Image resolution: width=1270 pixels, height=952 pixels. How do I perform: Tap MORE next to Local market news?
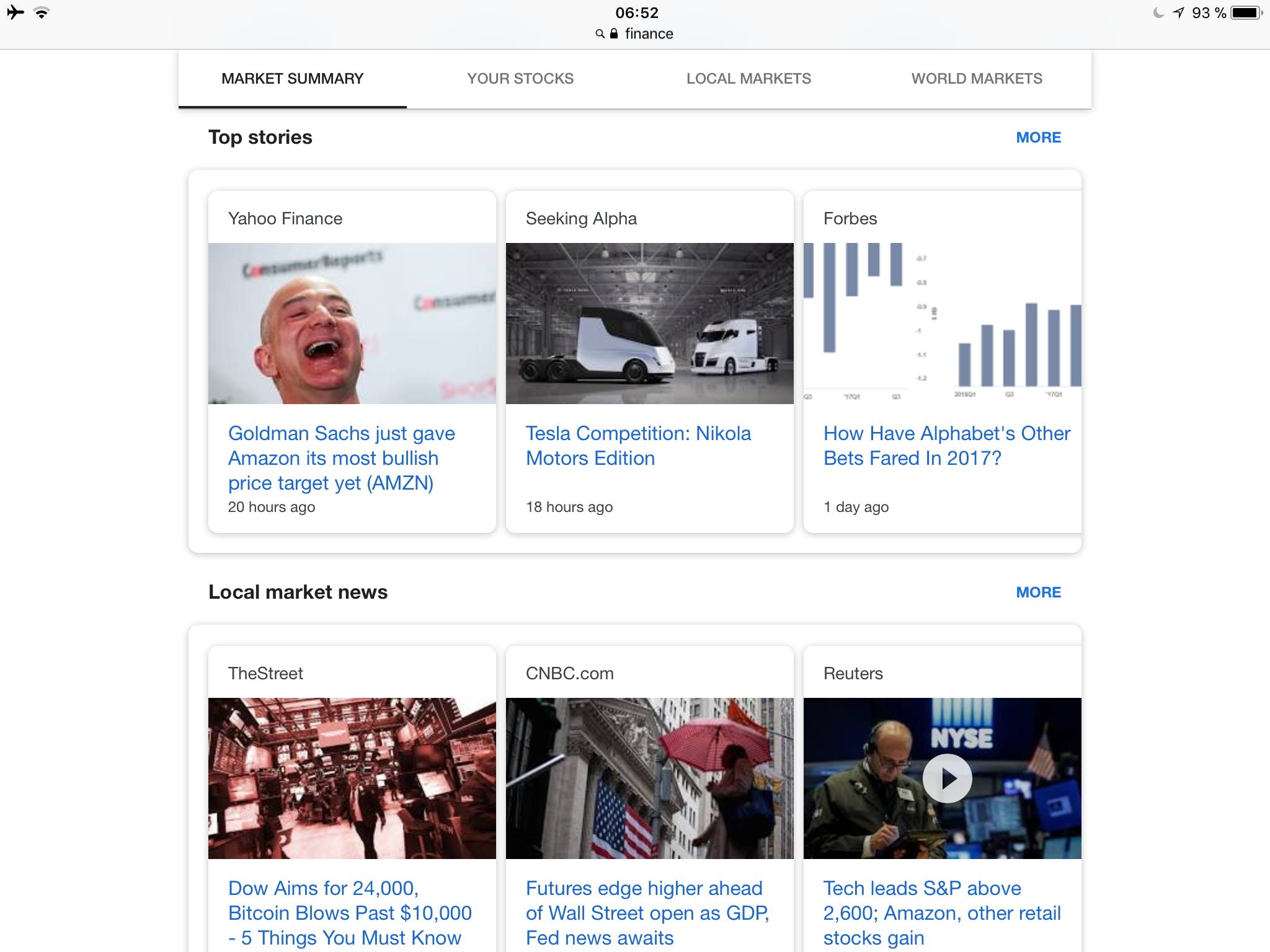(1038, 593)
